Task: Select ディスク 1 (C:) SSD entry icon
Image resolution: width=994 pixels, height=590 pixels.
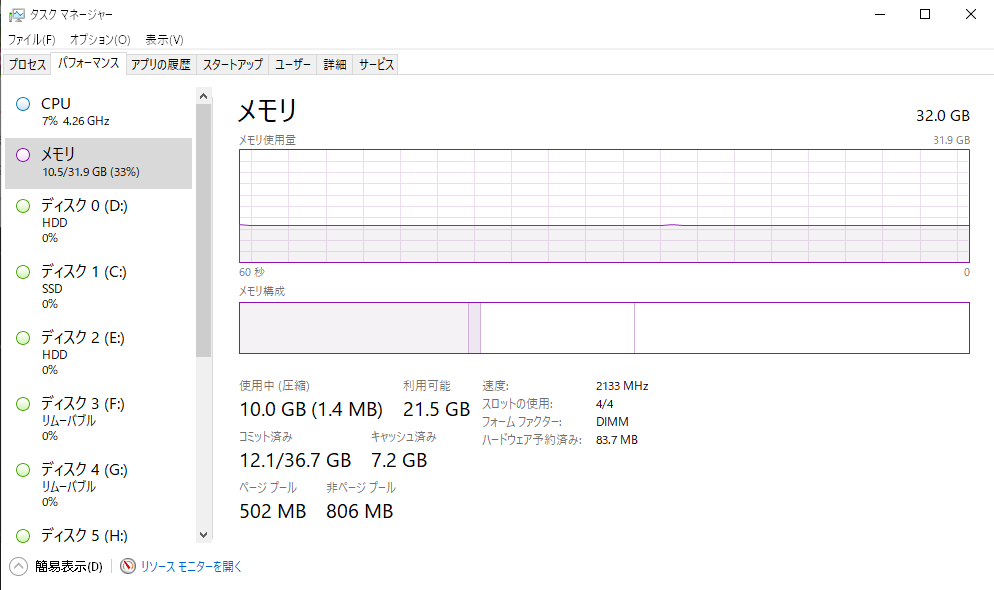Action: point(23,272)
